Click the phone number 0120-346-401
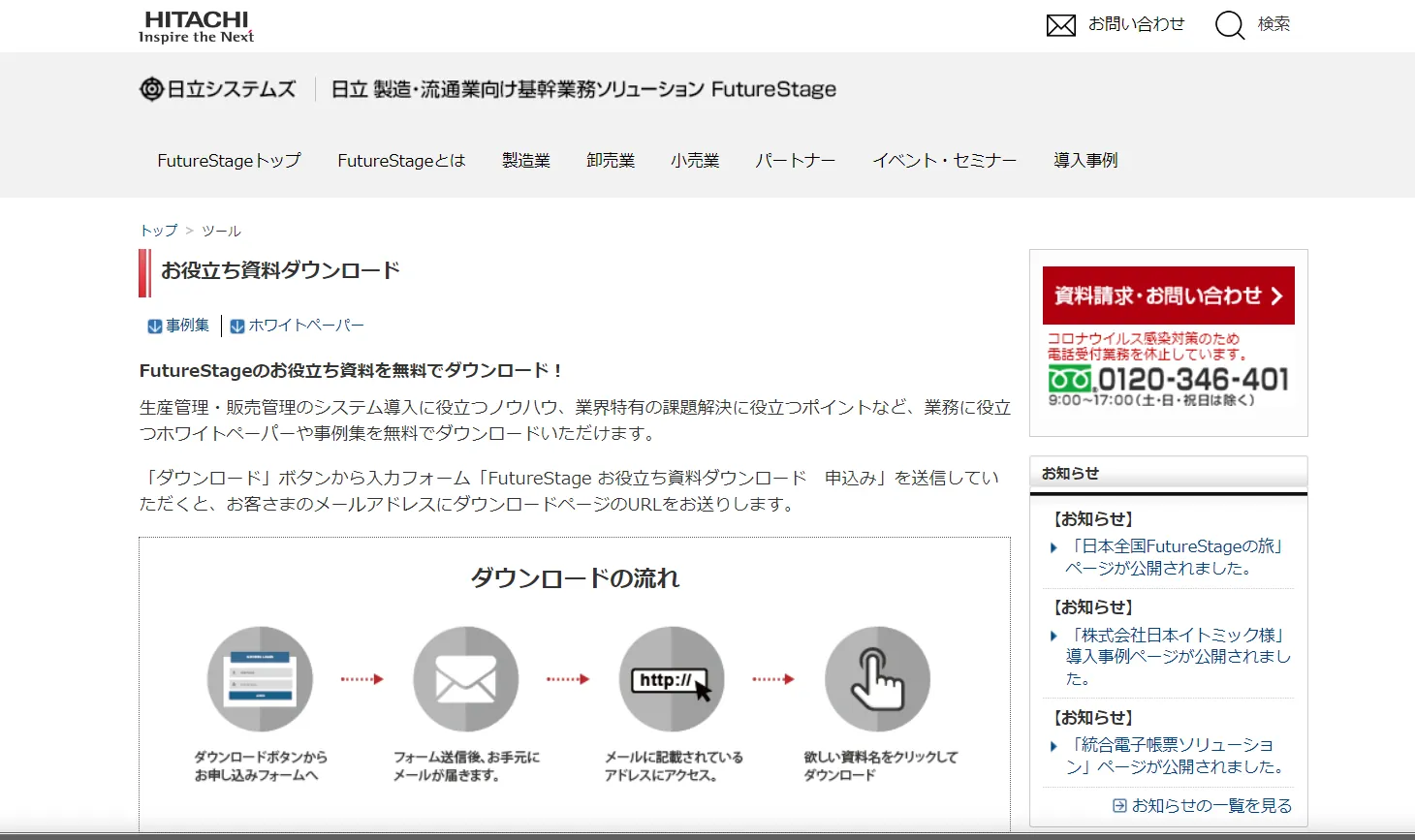The width and height of the screenshot is (1415, 840). pyautogui.click(x=1193, y=379)
